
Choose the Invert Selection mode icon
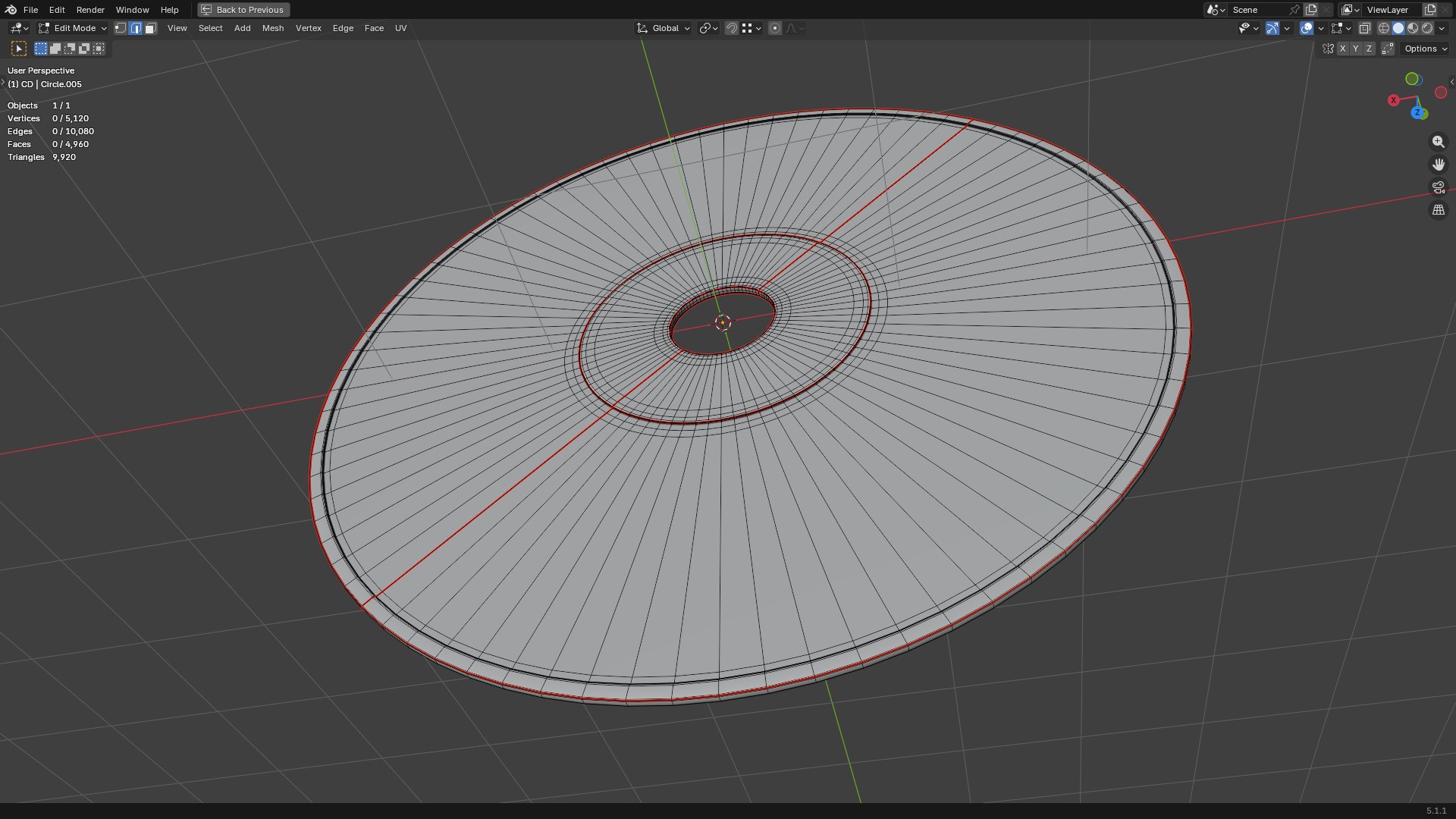point(84,49)
